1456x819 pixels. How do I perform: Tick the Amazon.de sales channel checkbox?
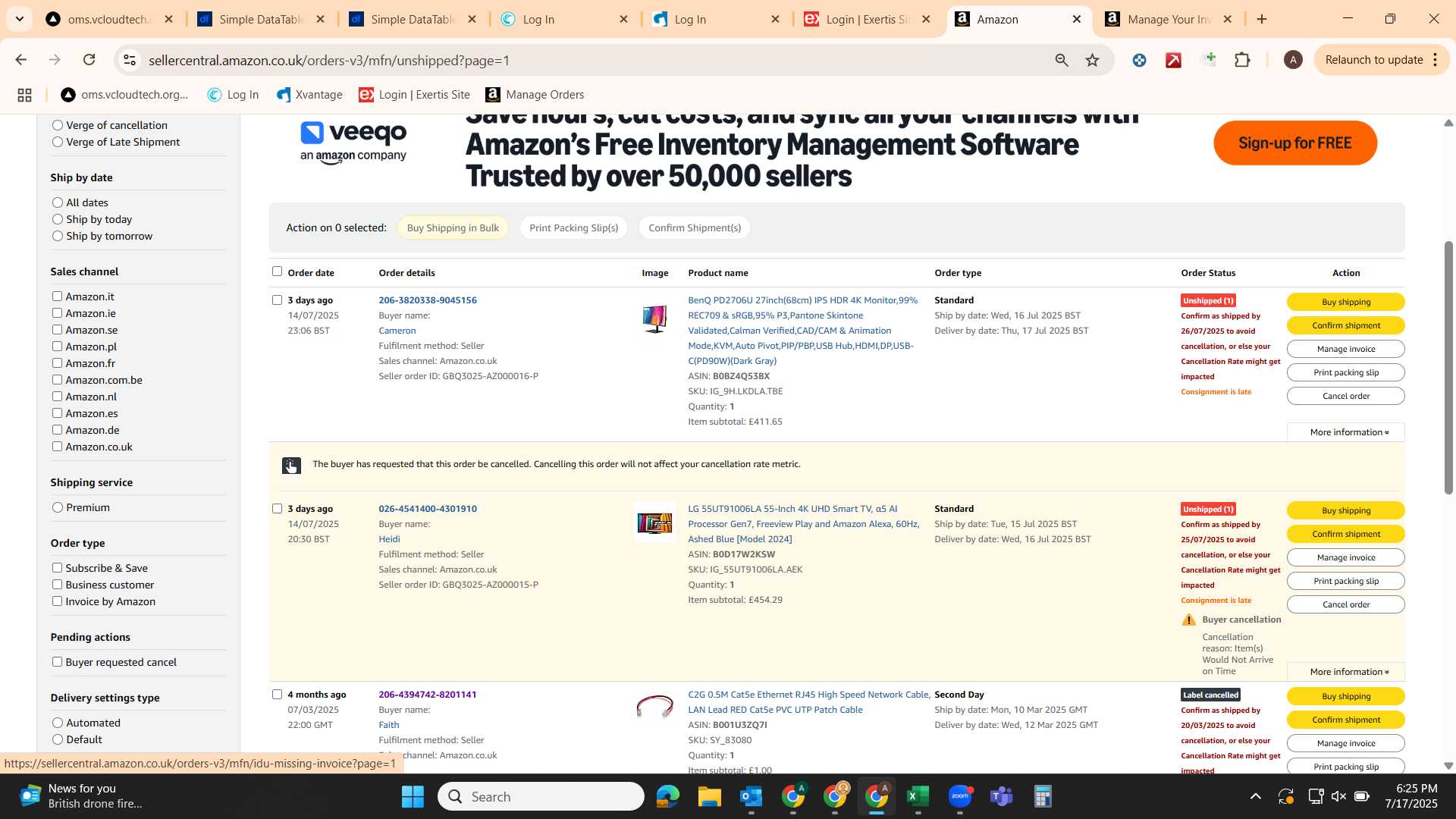(x=57, y=430)
